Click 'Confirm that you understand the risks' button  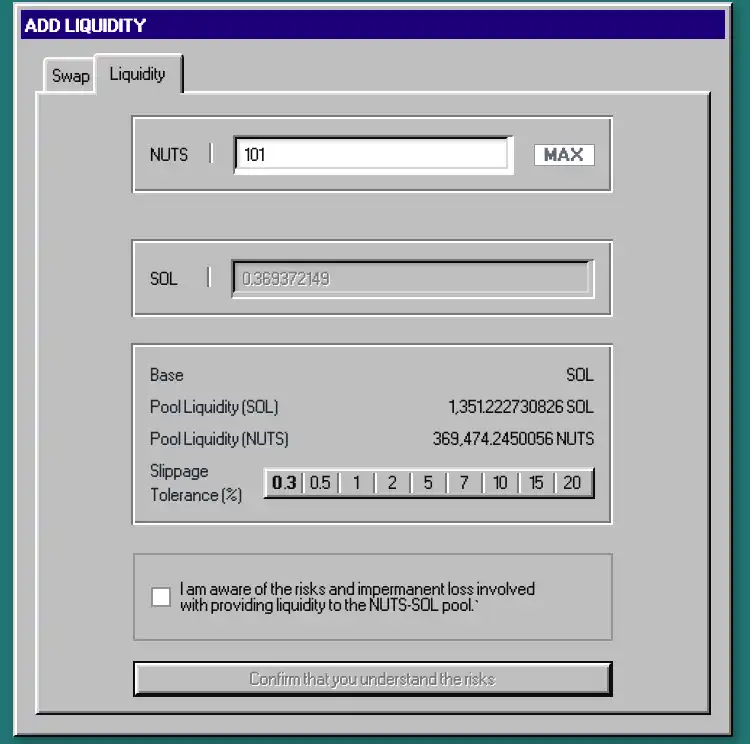[x=372, y=679]
